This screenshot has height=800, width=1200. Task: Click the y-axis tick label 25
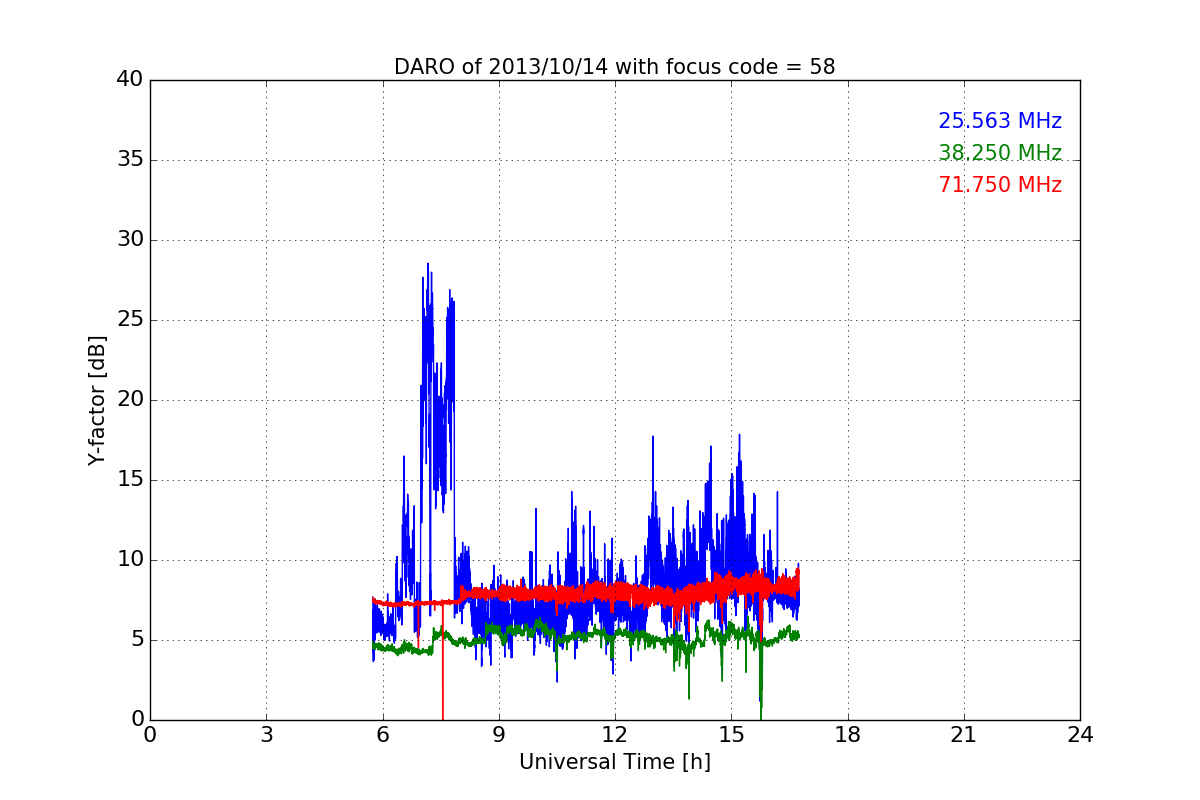[130, 319]
